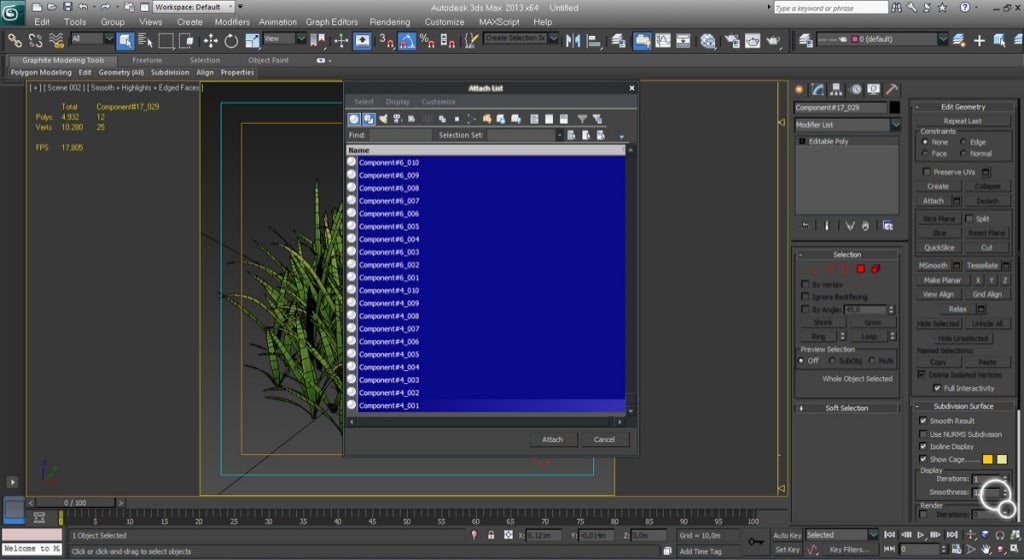This screenshot has width=1024, height=560.
Task: Toggle the Smooth Result checkbox
Action: [923, 421]
